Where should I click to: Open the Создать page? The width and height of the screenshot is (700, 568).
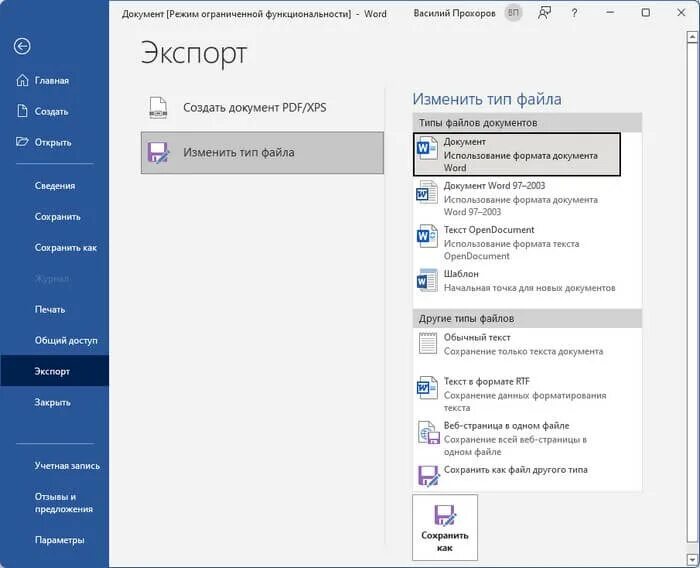(54, 112)
